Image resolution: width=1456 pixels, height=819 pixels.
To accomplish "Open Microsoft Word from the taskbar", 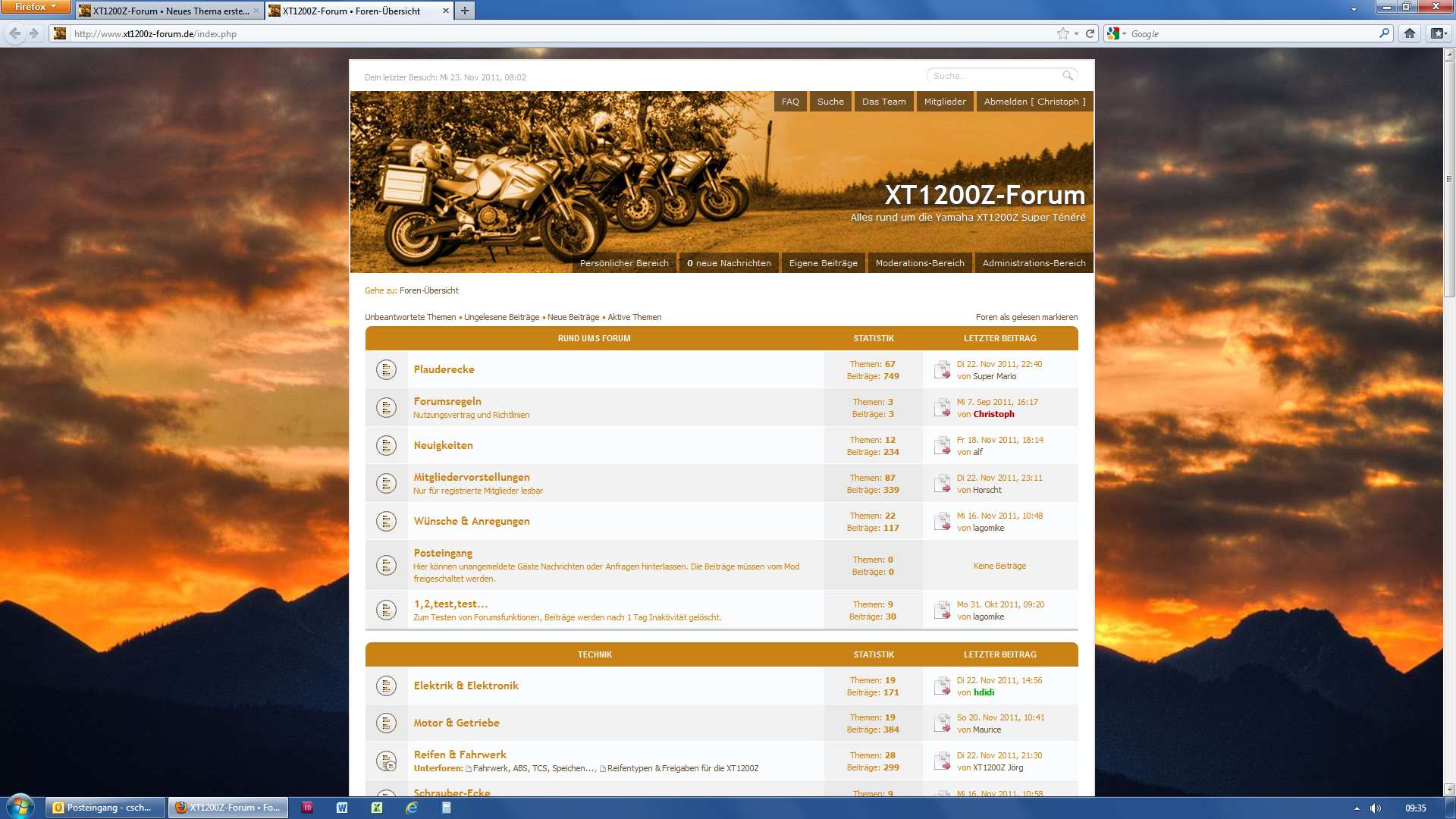I will click(x=342, y=808).
